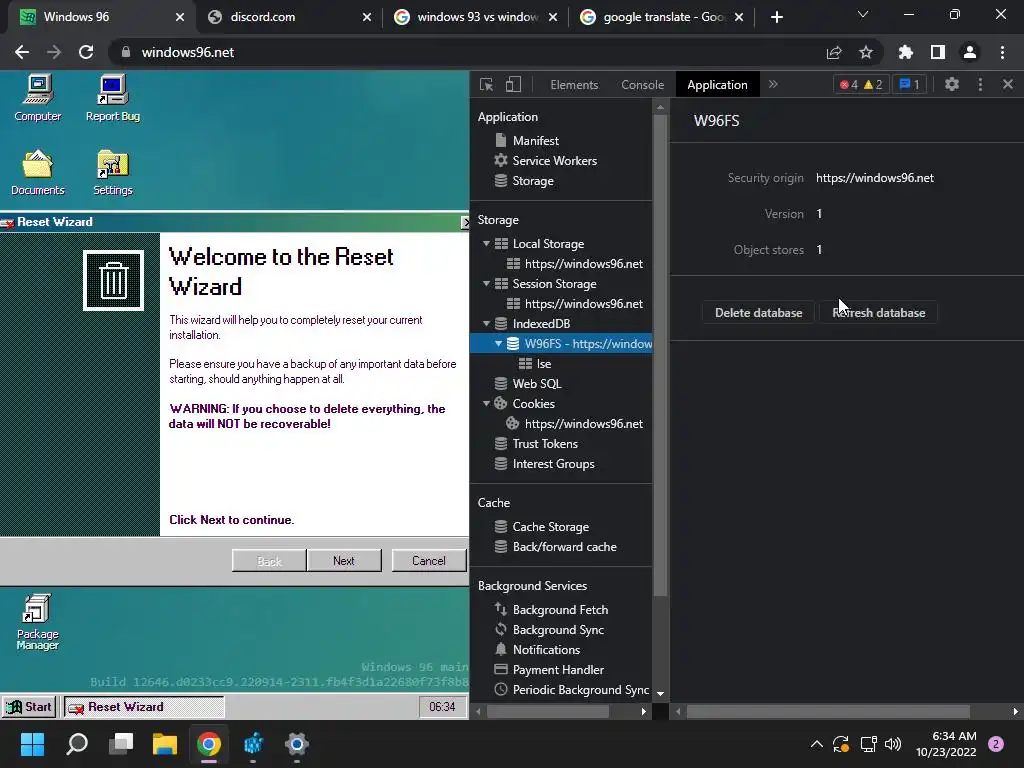Go back in browser history
This screenshot has width=1024, height=768.
[x=22, y=52]
